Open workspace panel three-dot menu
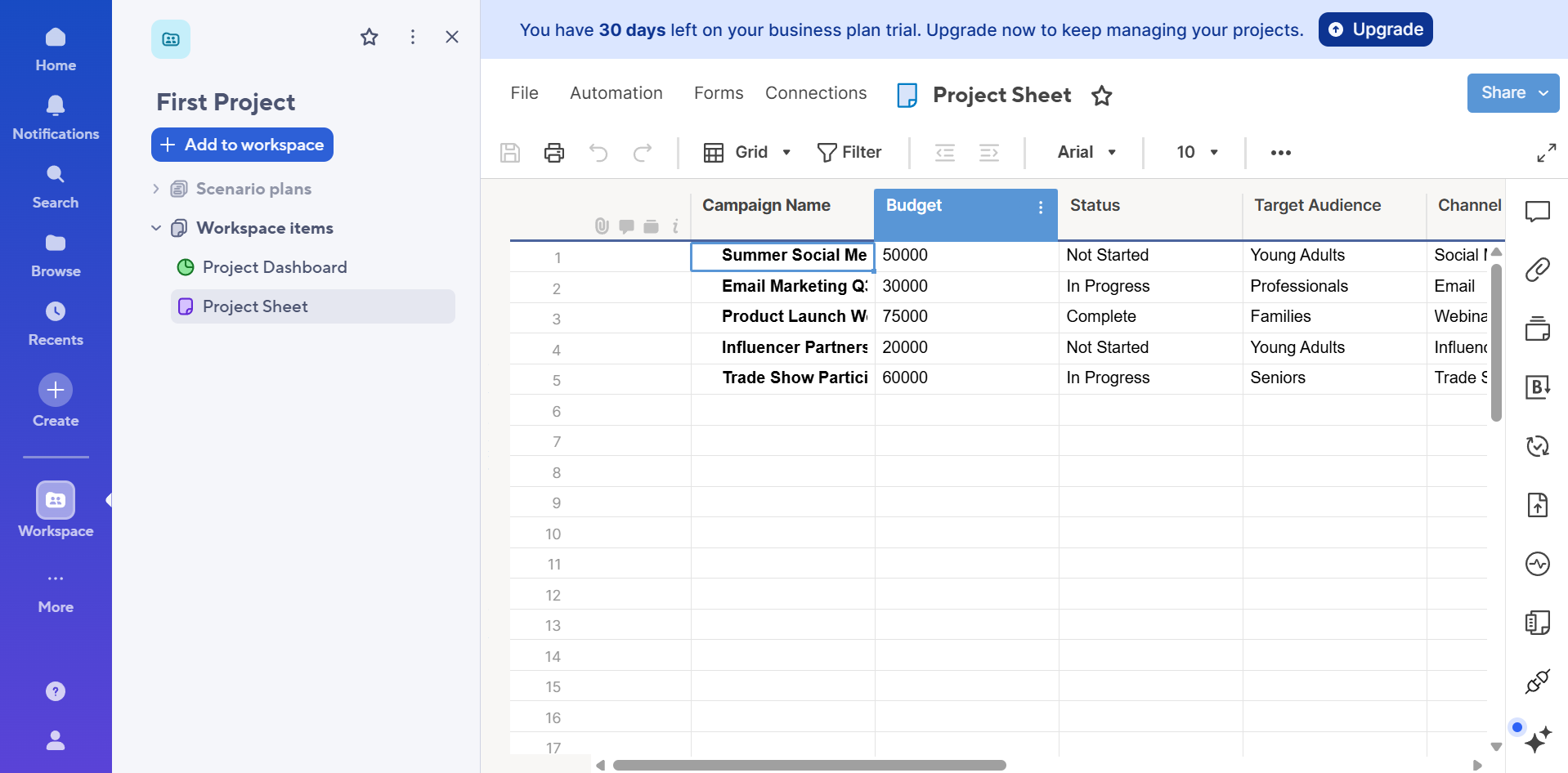The height and width of the screenshot is (773, 1568). click(x=413, y=37)
